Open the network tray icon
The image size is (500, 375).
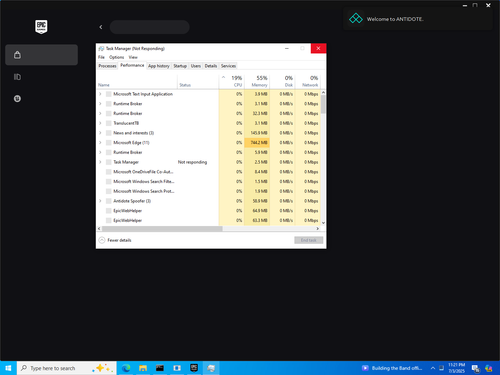tap(441, 368)
